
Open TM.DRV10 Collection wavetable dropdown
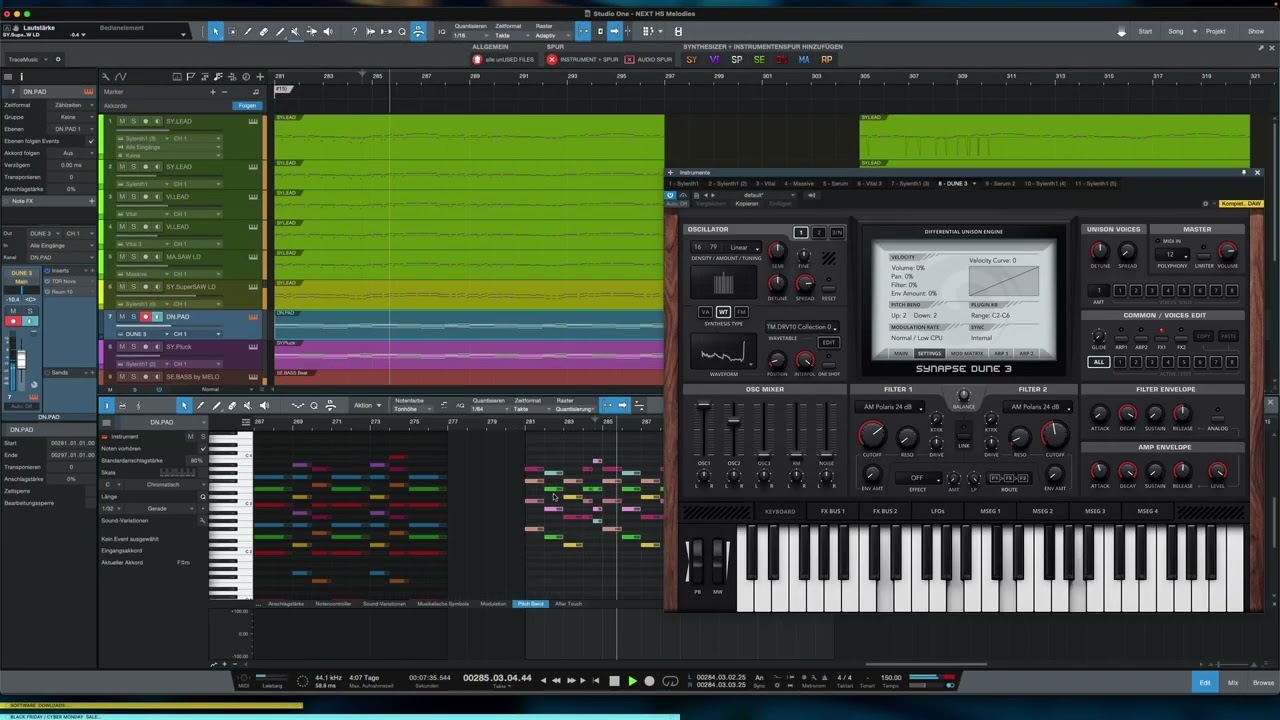tap(801, 327)
